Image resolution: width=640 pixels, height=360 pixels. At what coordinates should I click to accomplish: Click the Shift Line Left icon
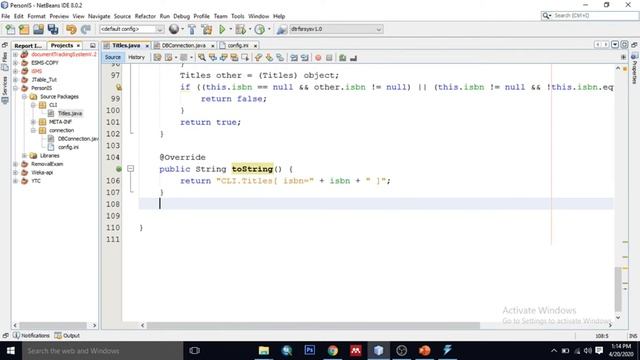(x=294, y=58)
